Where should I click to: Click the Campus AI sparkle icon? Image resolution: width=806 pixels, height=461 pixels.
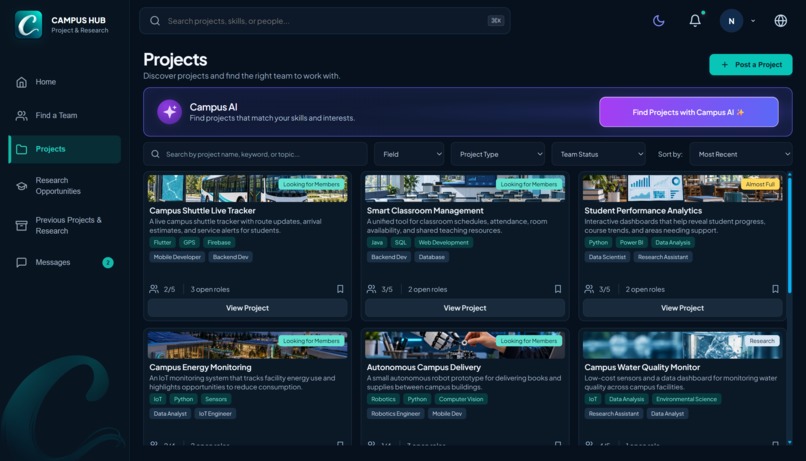tap(170, 112)
